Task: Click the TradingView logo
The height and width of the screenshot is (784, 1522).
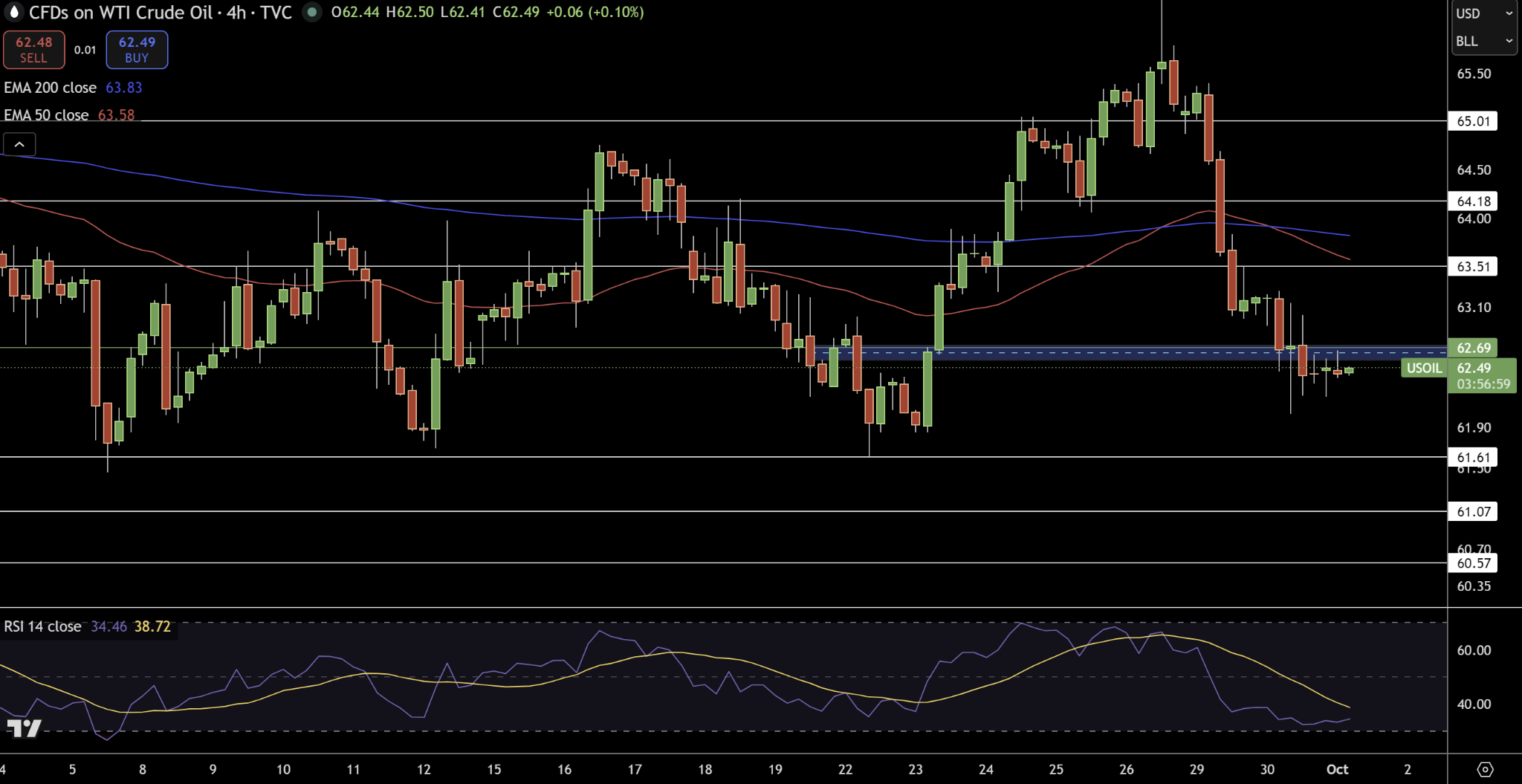Action: [24, 728]
